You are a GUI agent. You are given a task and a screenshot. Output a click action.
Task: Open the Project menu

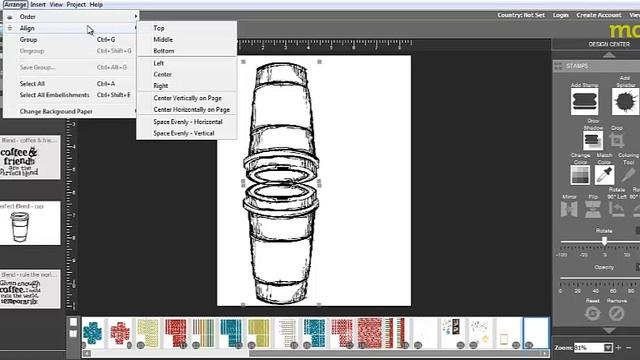pyautogui.click(x=76, y=4)
